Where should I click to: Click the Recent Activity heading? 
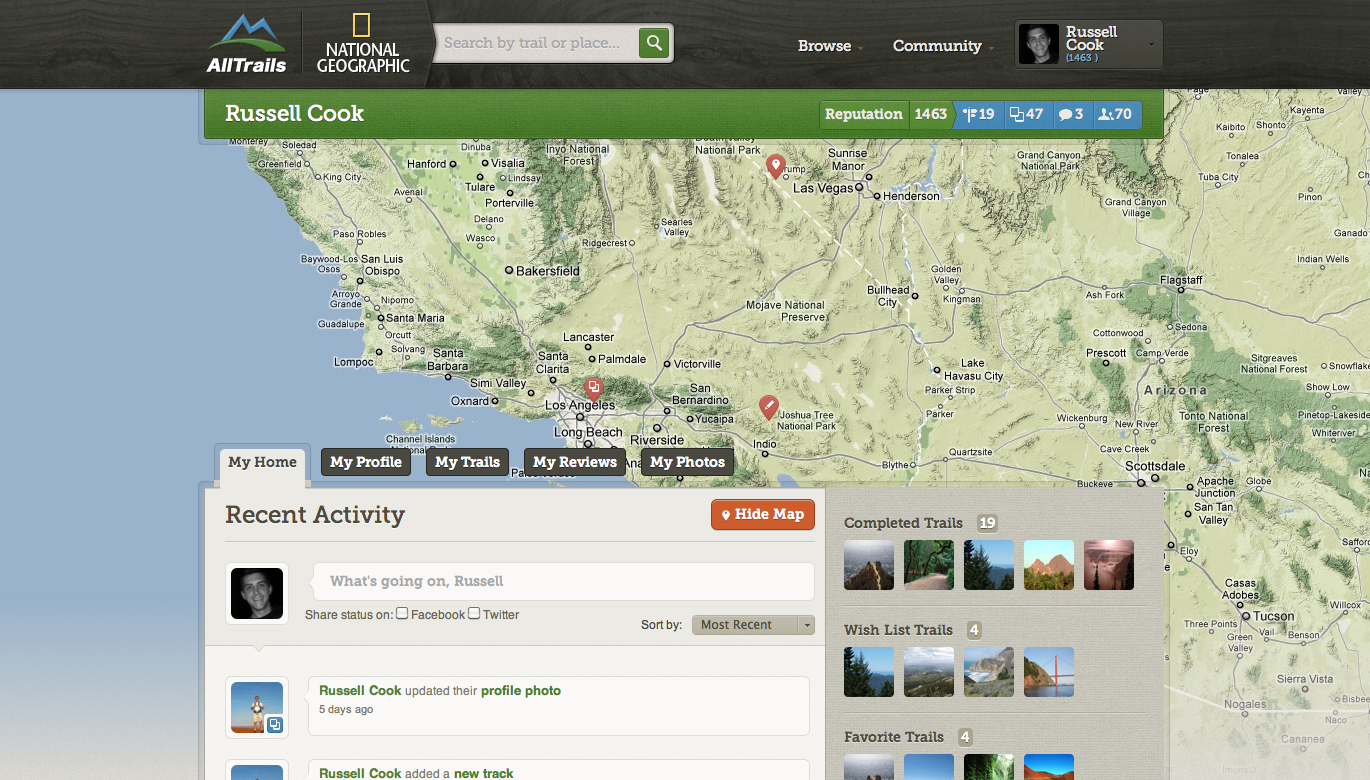(x=315, y=515)
